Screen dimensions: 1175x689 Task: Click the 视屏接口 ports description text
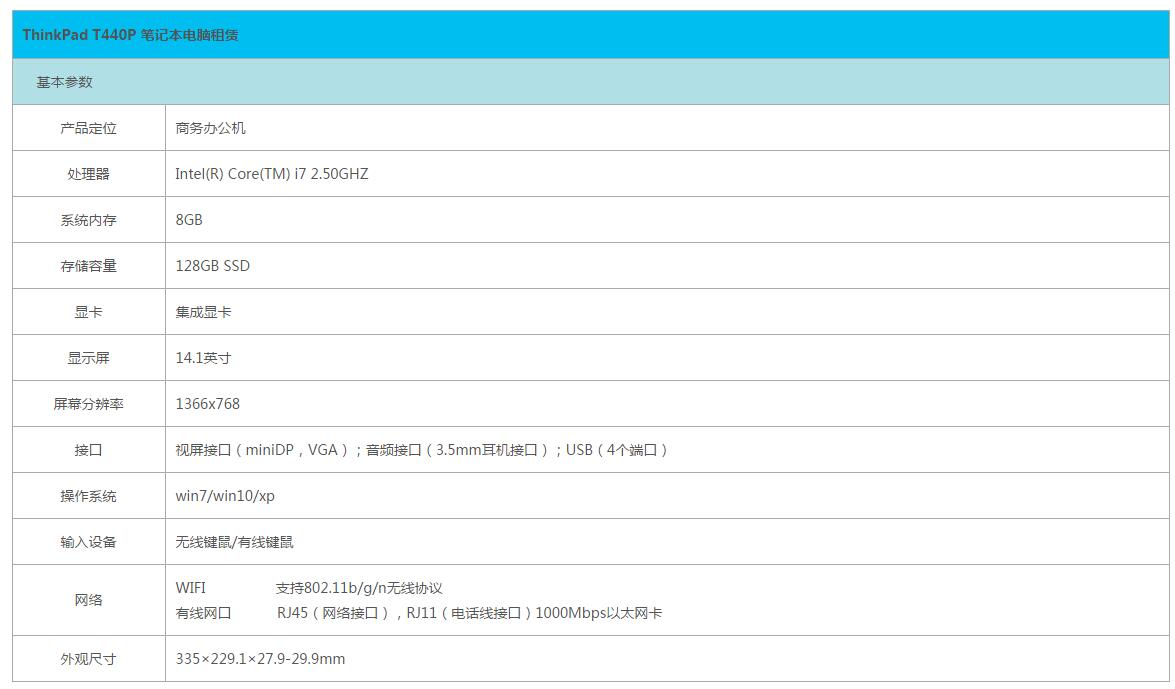click(x=420, y=450)
